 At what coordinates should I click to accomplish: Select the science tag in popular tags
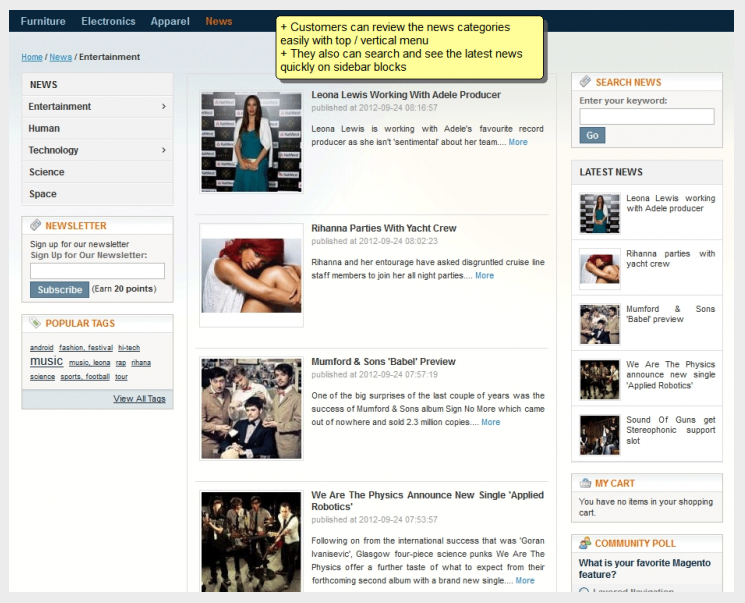click(x=42, y=377)
